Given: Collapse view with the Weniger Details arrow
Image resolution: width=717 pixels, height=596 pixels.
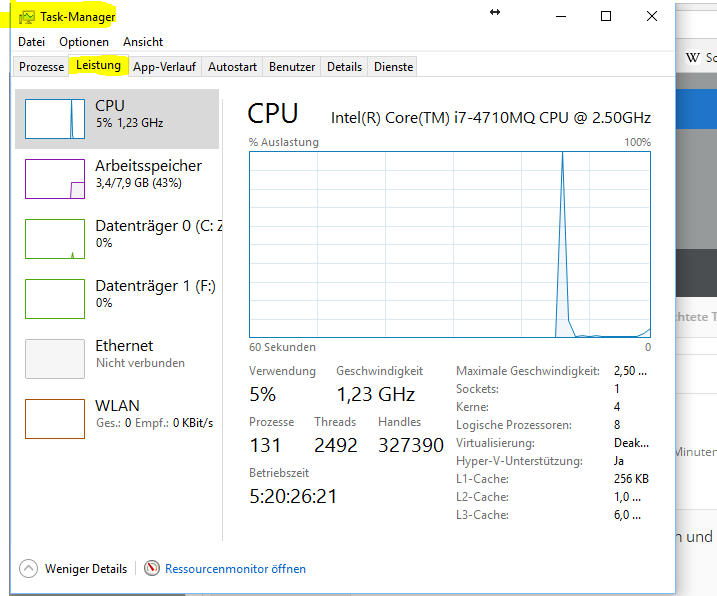Looking at the screenshot, I should [x=28, y=569].
